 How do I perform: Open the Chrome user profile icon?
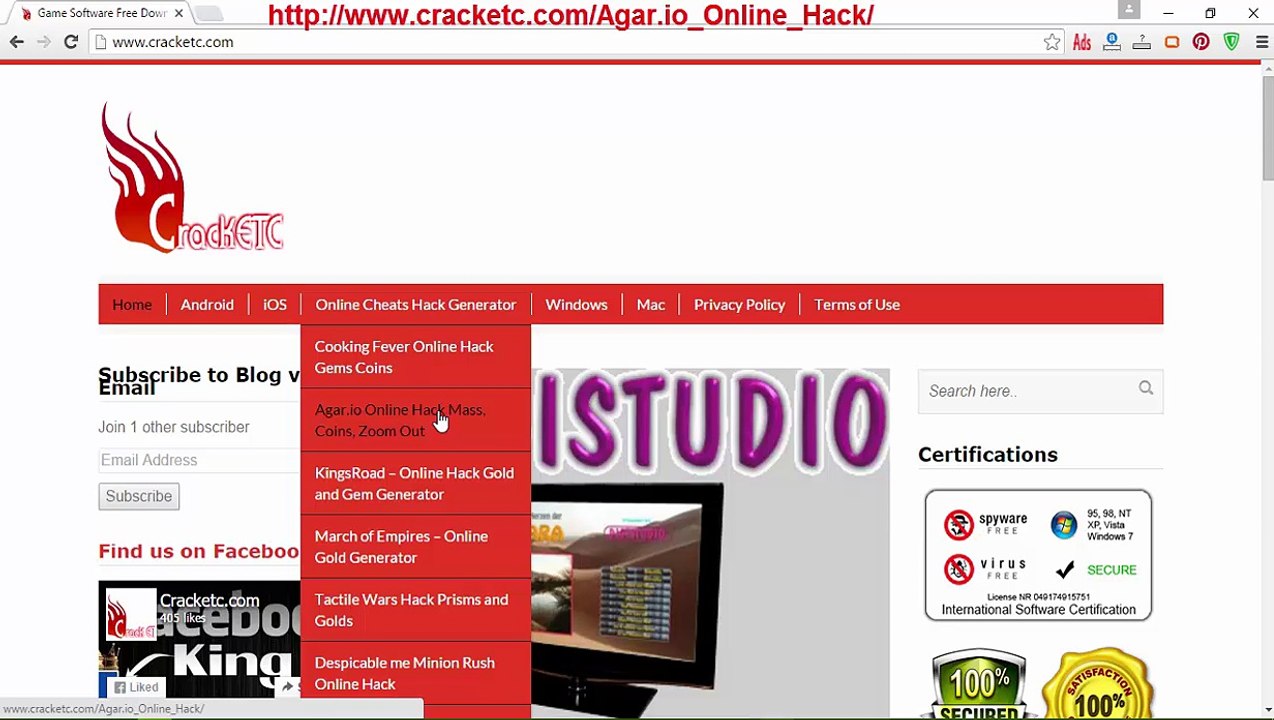(1129, 10)
